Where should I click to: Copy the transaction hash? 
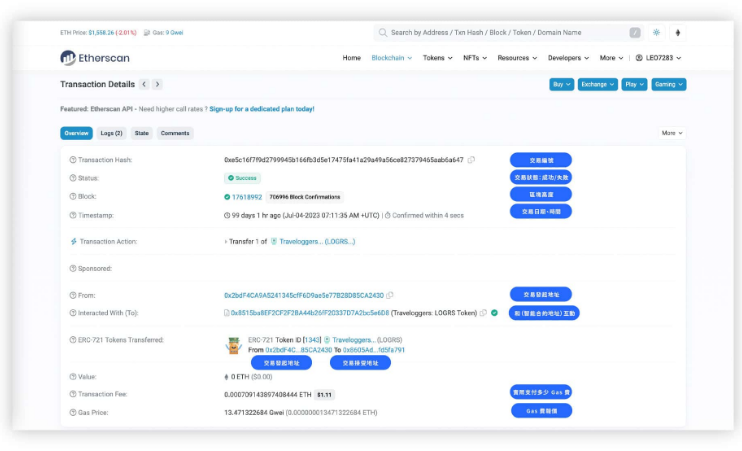coord(471,160)
